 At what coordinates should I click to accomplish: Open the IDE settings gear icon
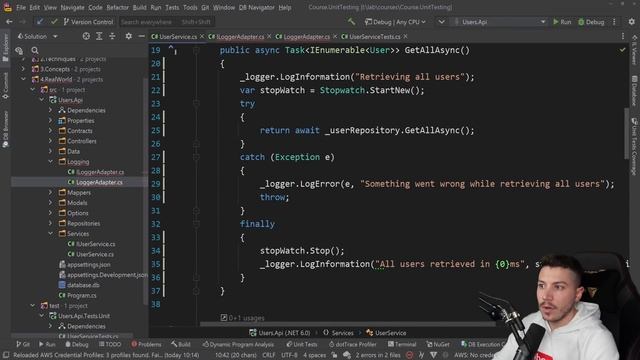click(x=631, y=22)
